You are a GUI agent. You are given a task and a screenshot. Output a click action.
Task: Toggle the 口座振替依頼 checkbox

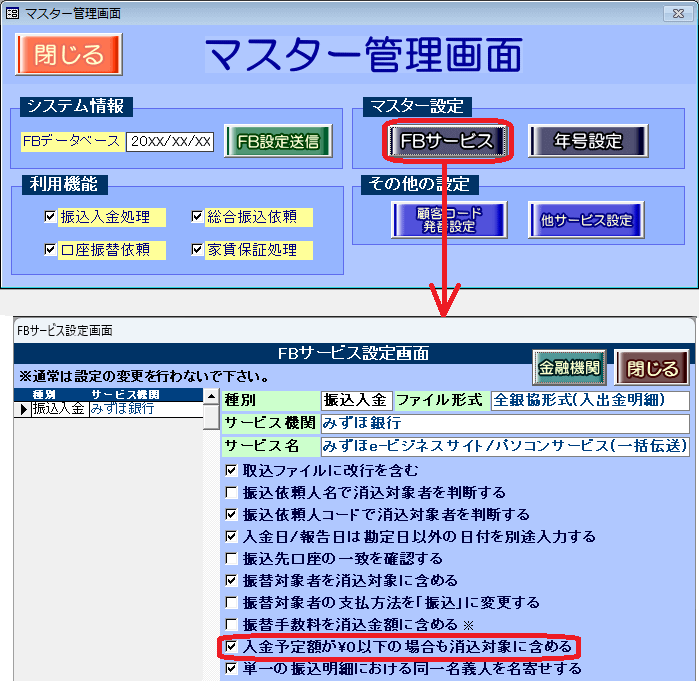(x=50, y=249)
